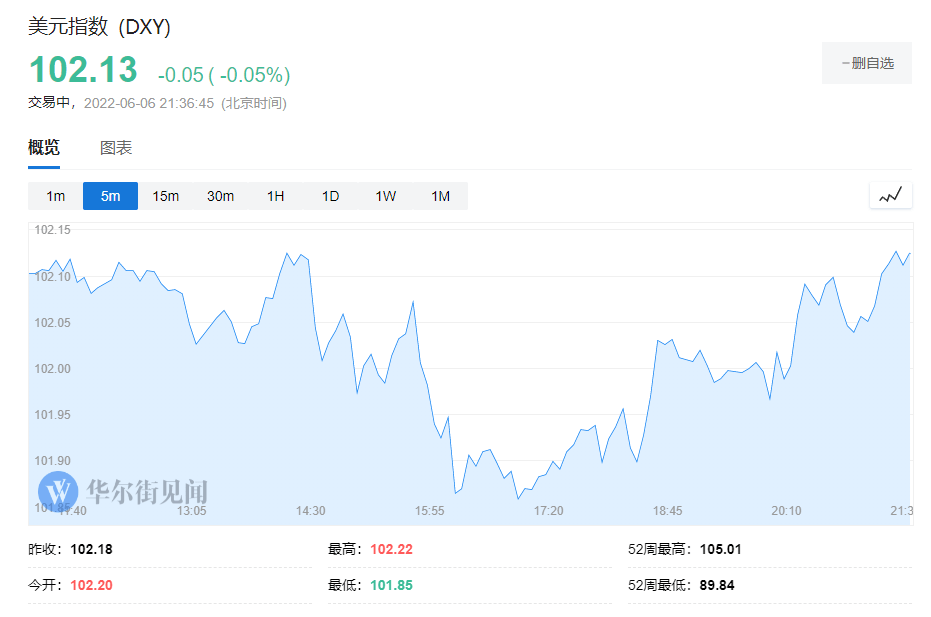Click the current price 102.13
Image resolution: width=931 pixels, height=617 pixels.
click(x=83, y=70)
